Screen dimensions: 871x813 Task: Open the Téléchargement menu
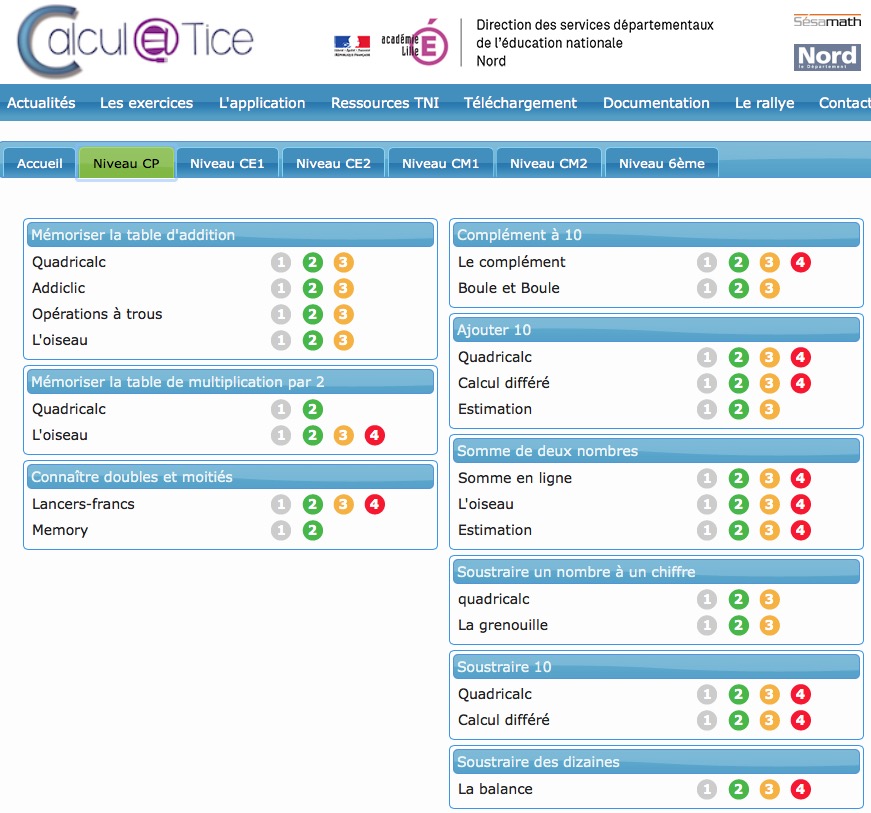click(x=520, y=103)
